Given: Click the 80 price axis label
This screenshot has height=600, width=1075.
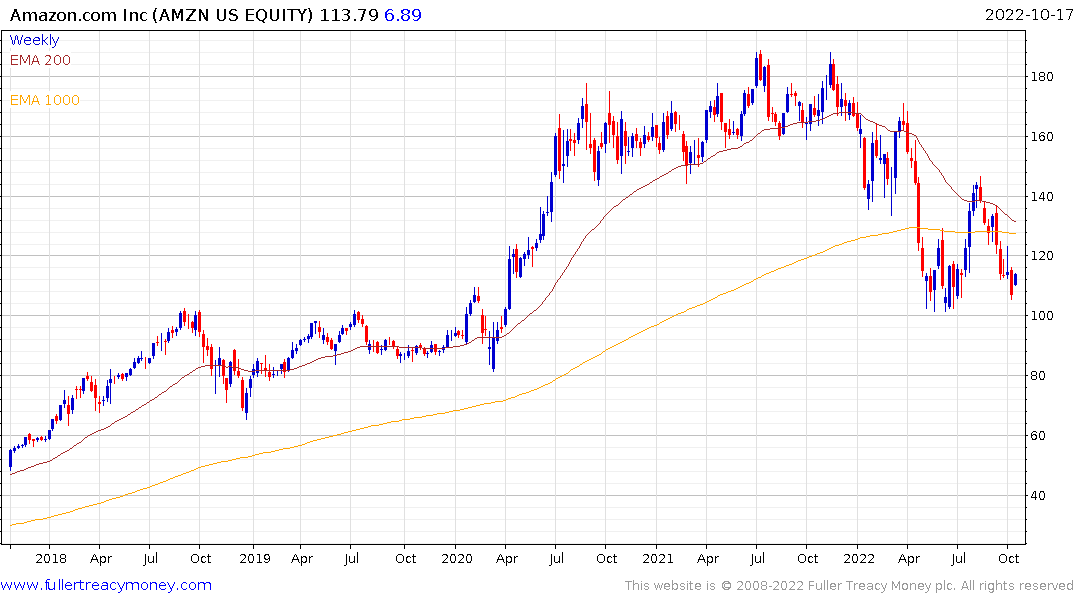Looking at the screenshot, I should pos(1038,376).
